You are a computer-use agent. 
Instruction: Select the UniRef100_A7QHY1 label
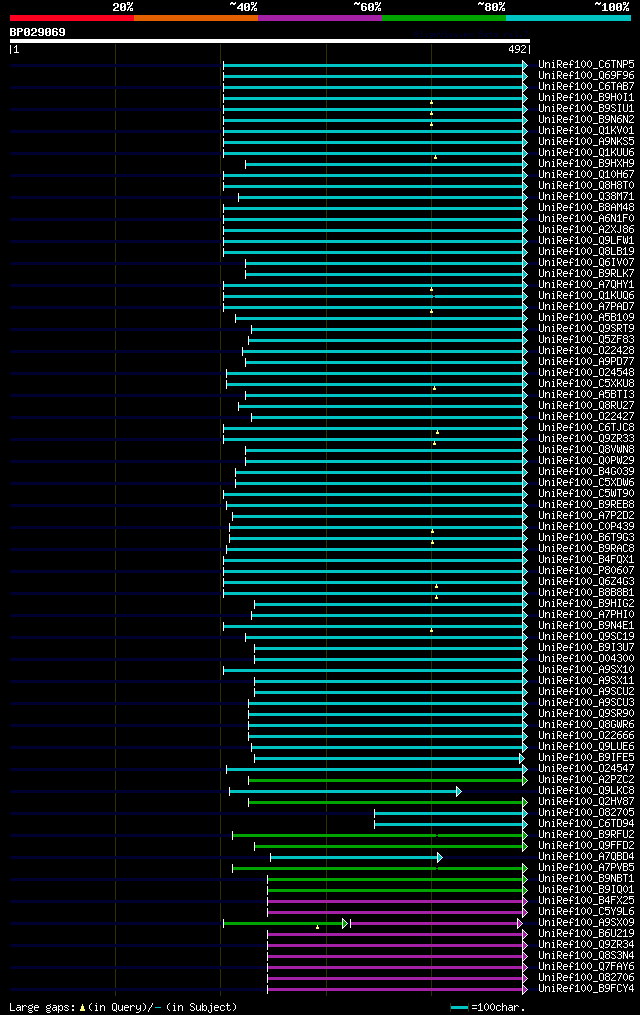[x=586, y=285]
